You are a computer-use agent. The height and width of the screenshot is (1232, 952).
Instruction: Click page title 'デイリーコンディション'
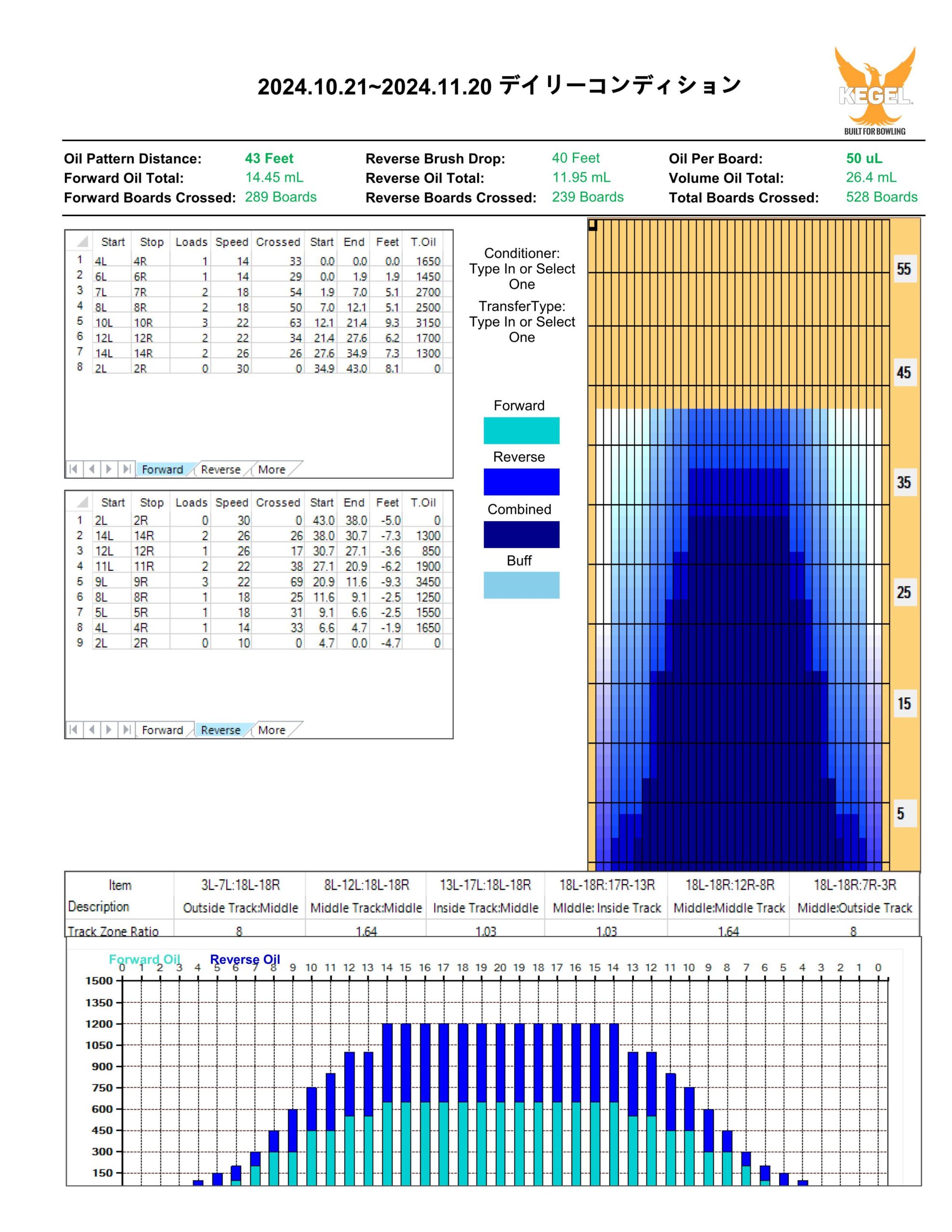[x=620, y=85]
